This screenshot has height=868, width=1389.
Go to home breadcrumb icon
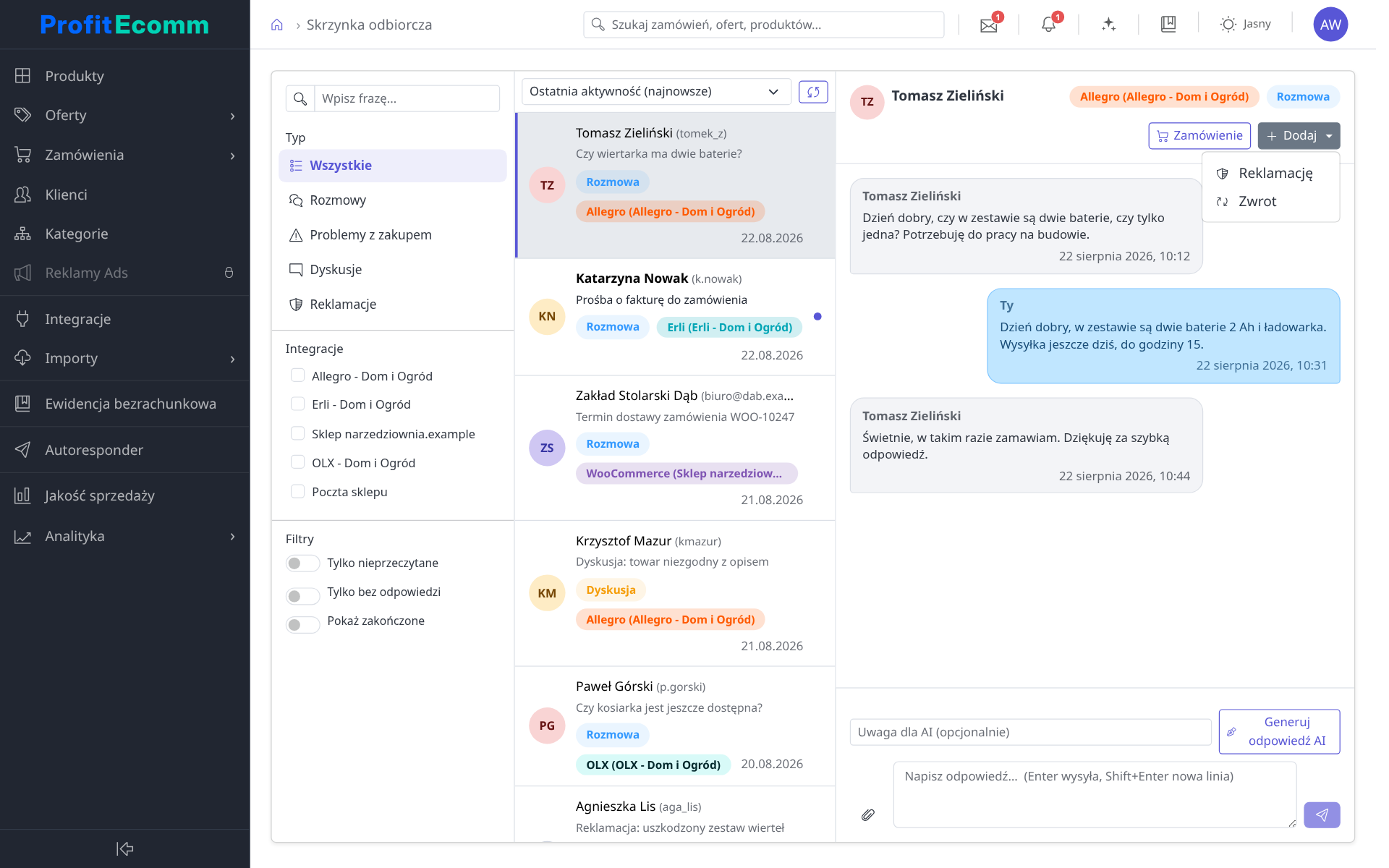[x=276, y=25]
